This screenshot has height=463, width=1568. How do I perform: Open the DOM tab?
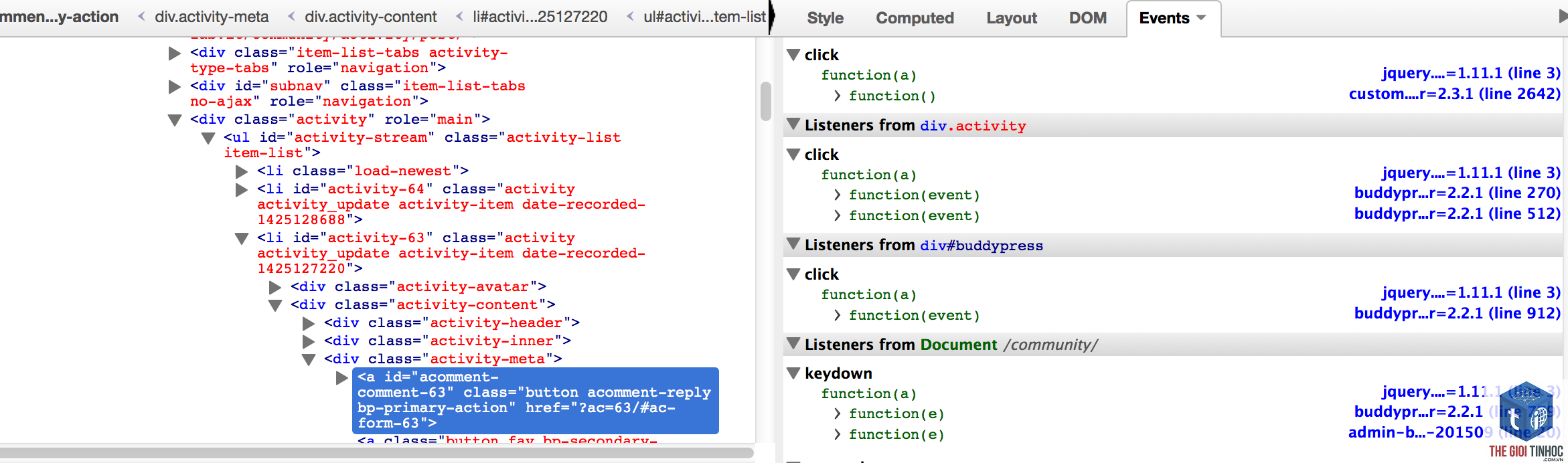[1087, 18]
